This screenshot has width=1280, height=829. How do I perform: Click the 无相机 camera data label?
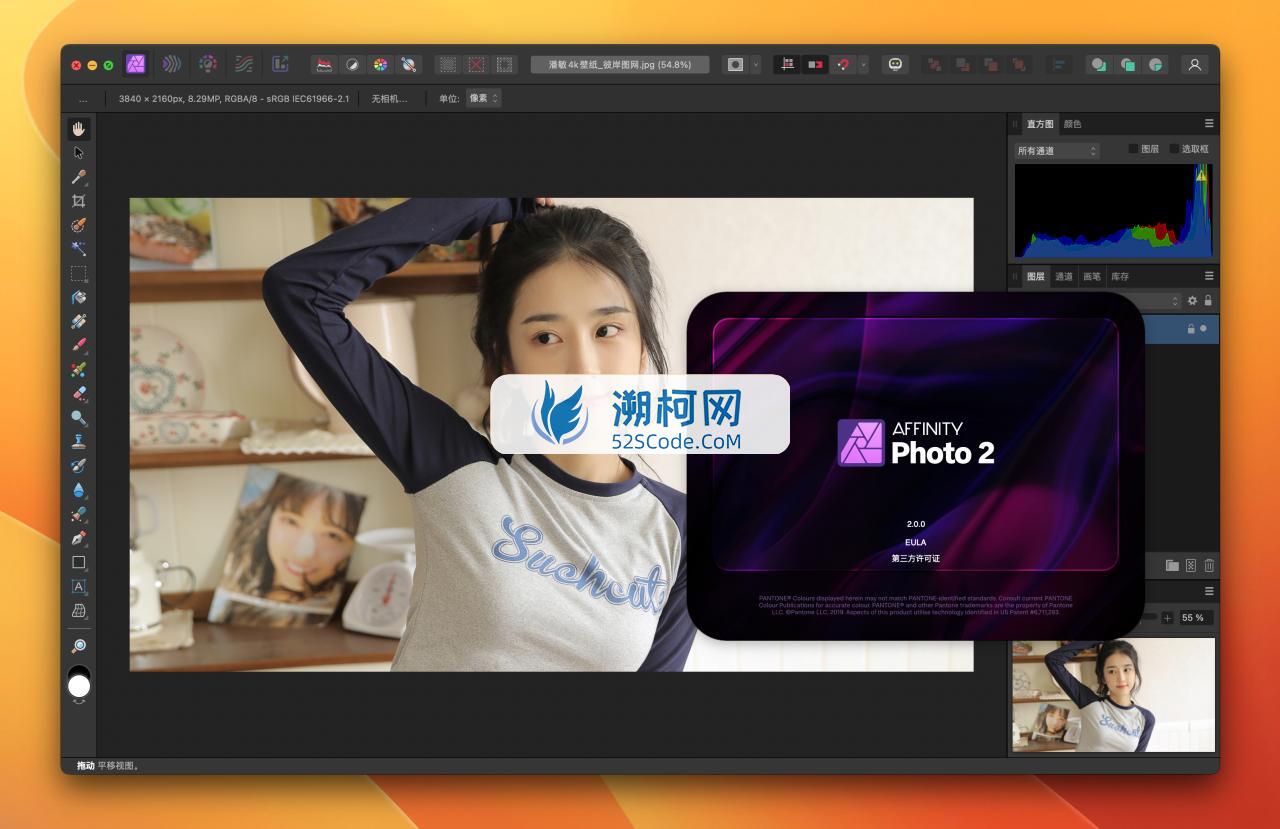(x=389, y=98)
